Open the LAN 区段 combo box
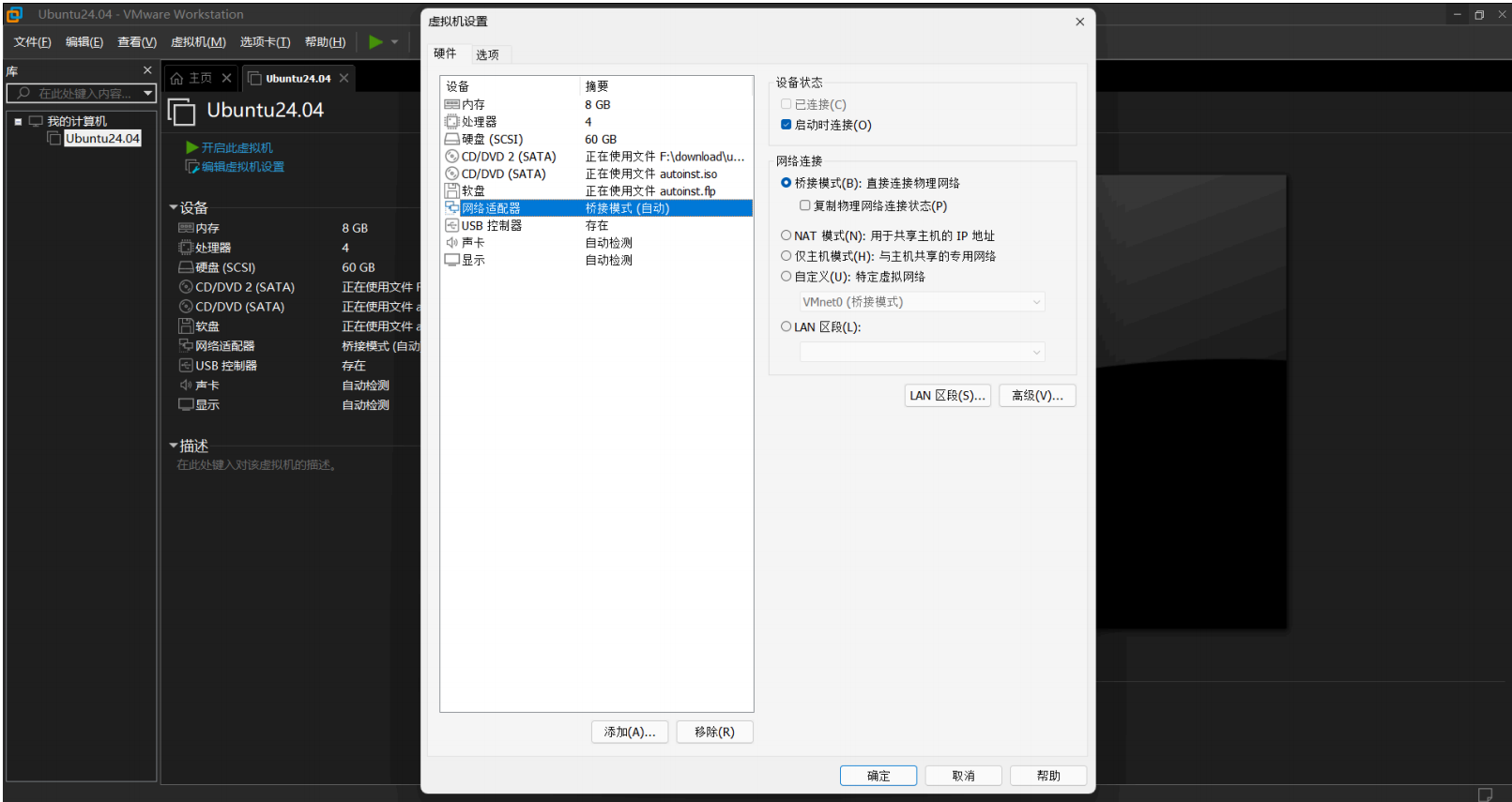Screen dimensions: 1512x802 tap(922, 352)
